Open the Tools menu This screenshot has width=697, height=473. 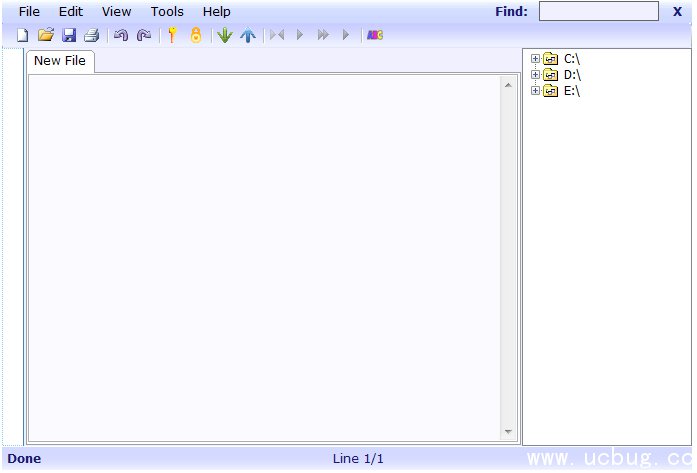(x=167, y=12)
